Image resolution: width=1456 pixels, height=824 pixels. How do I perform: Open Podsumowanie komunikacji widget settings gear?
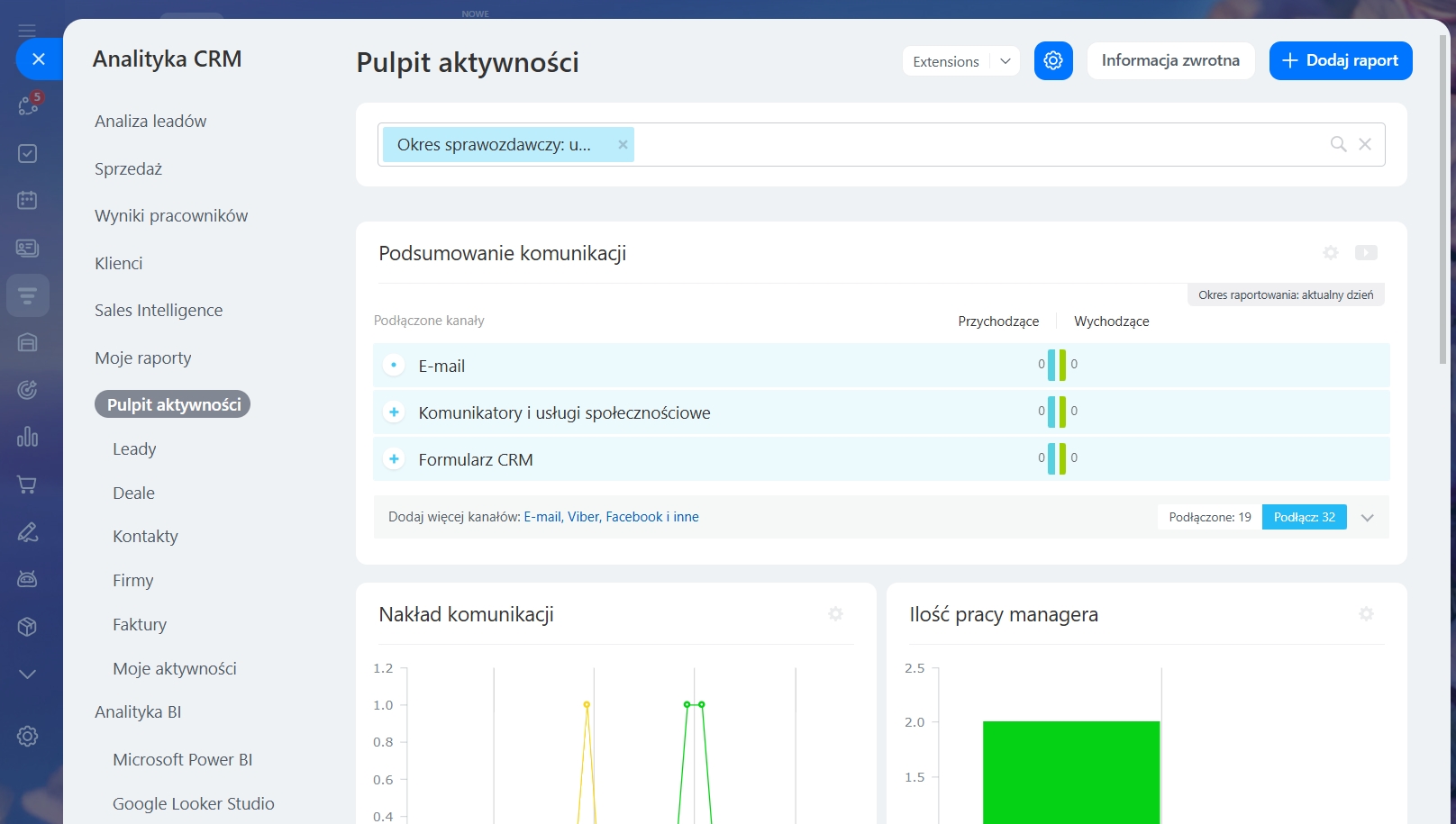pyautogui.click(x=1331, y=253)
